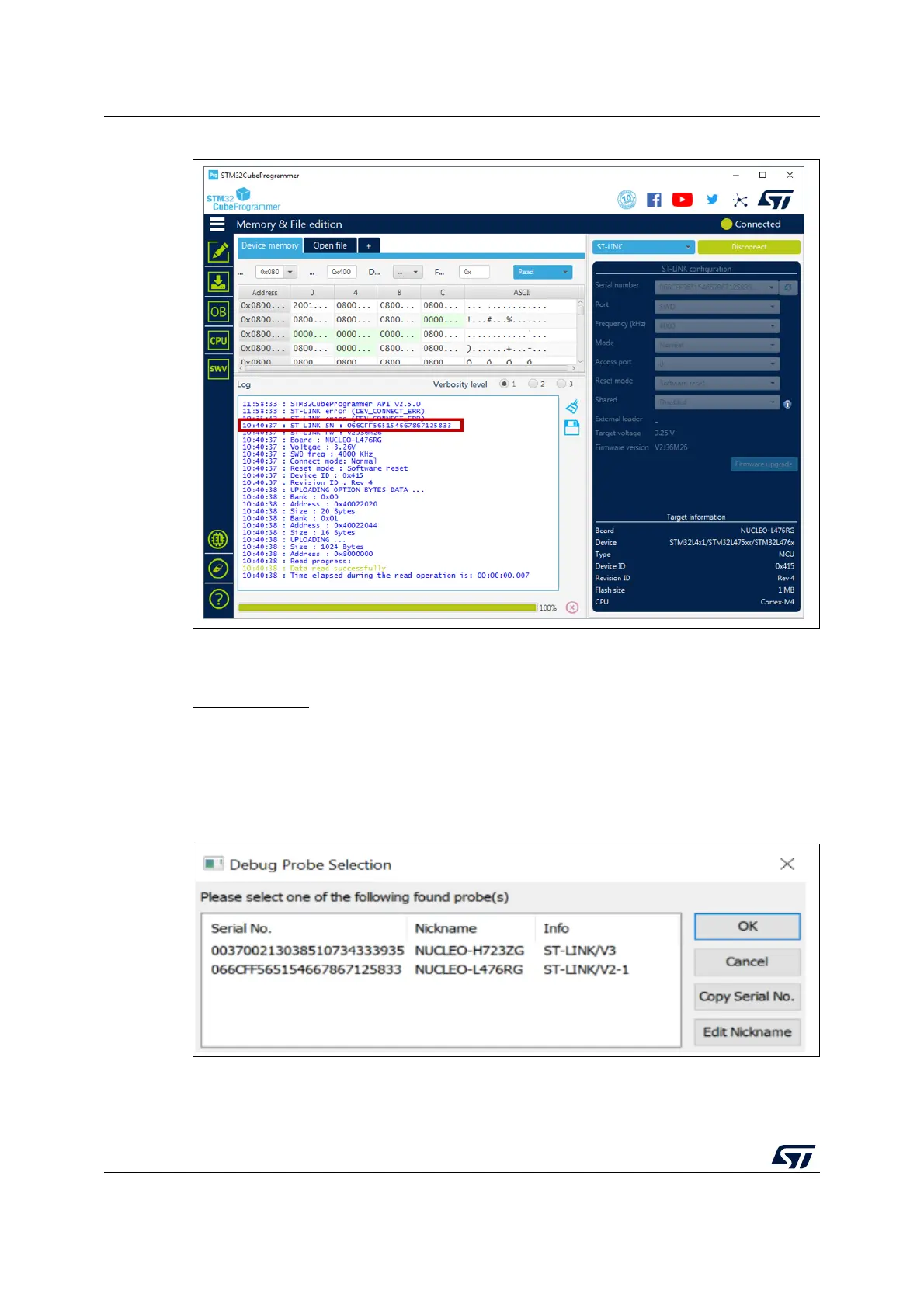The width and height of the screenshot is (924, 1308).
Task: Open the Serial number dropdown
Action: (717, 287)
